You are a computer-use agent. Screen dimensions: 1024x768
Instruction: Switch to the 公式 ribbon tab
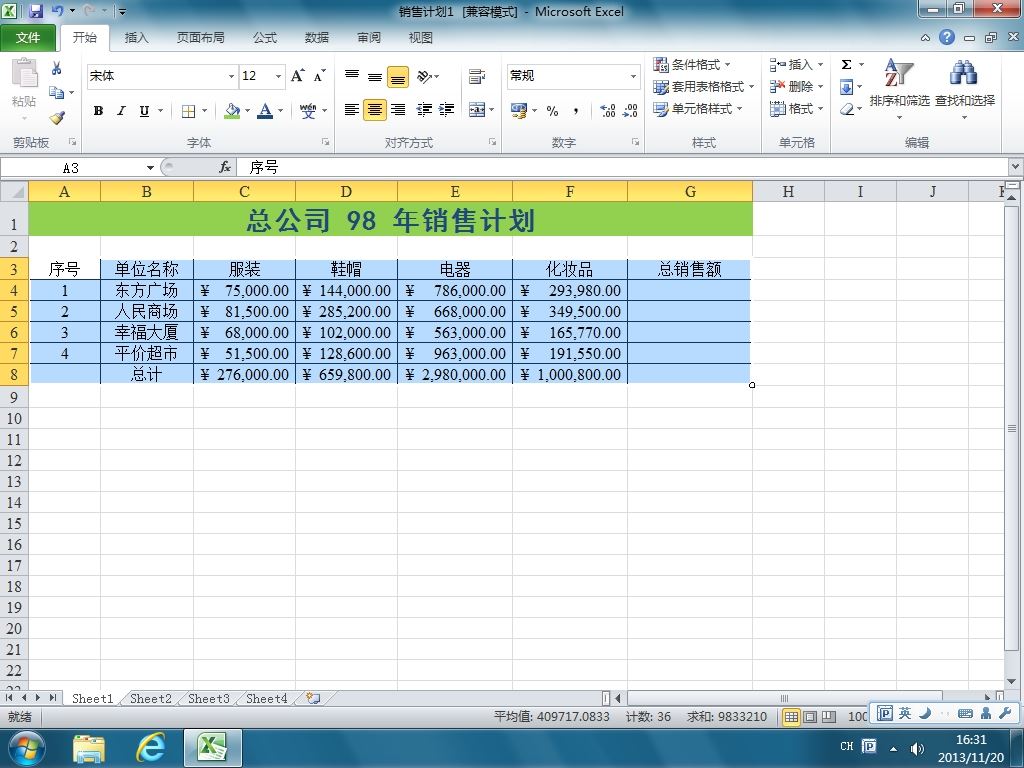pos(264,38)
